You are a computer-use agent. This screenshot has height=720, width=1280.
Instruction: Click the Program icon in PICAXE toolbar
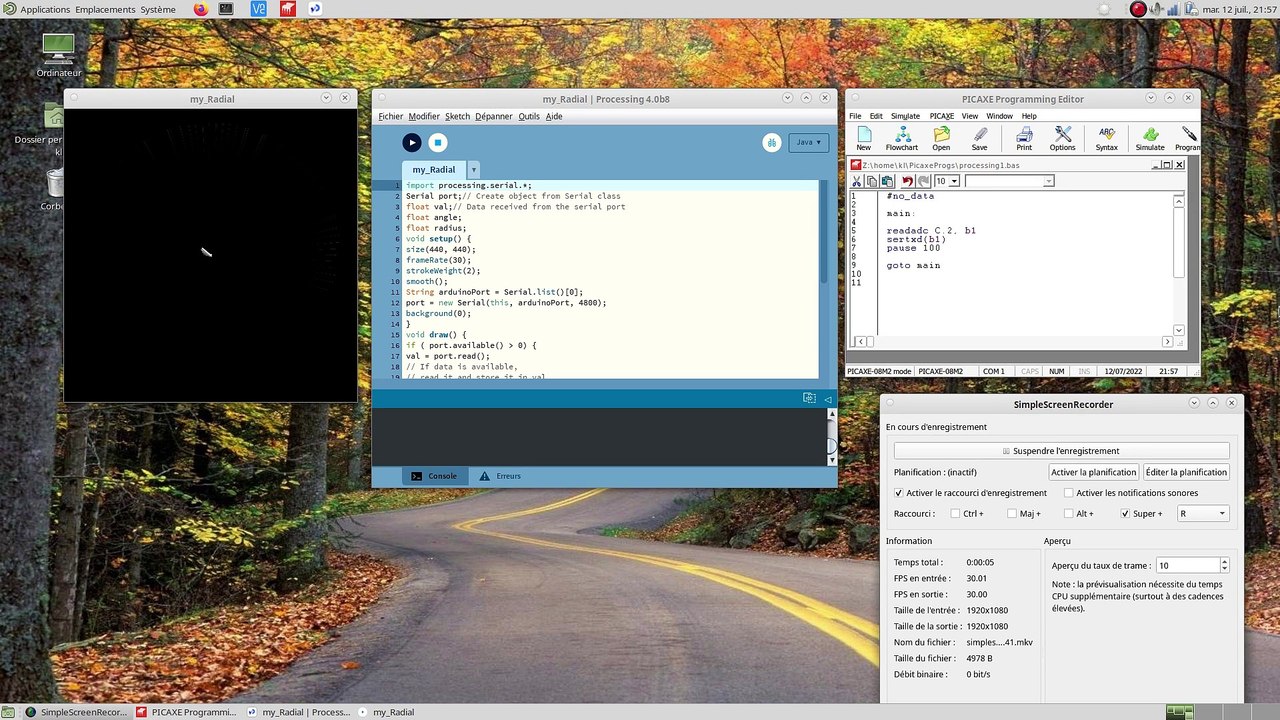1187,139
